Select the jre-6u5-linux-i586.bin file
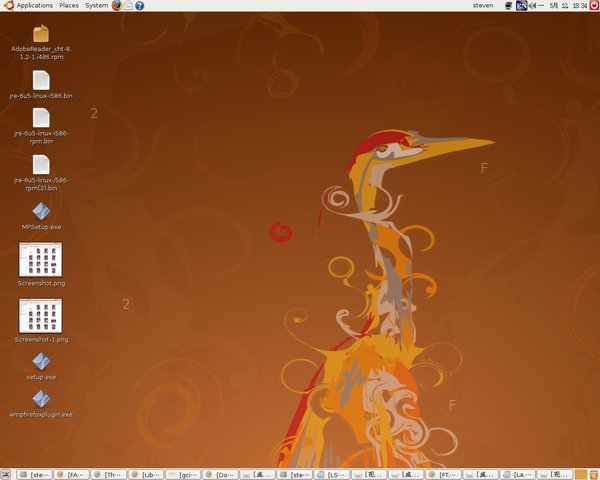The width and height of the screenshot is (600, 480). [41, 80]
